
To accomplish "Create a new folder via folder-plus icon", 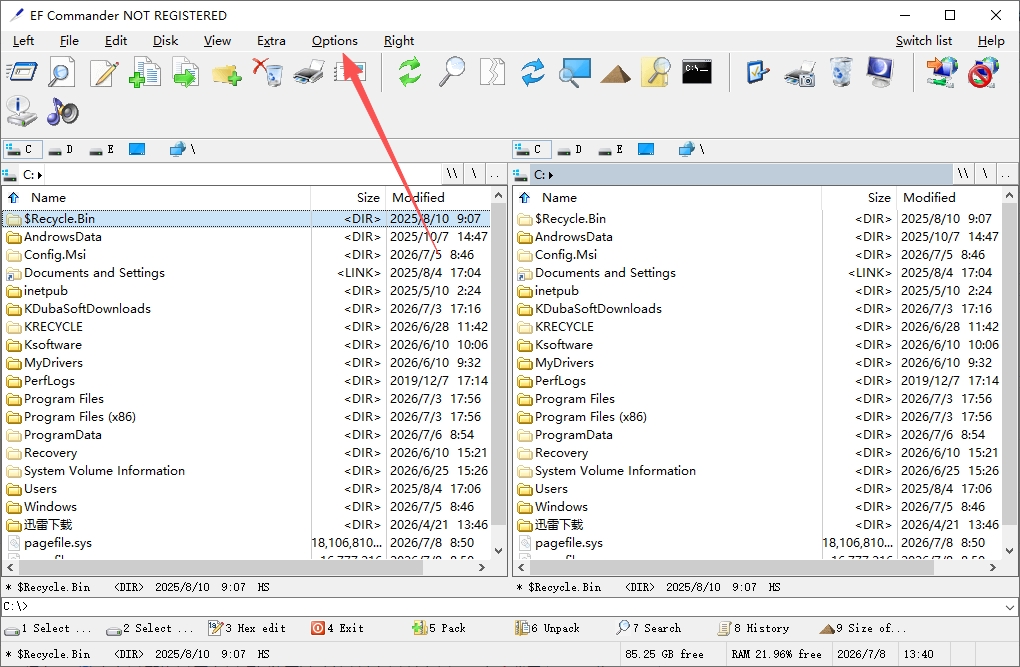I will point(226,73).
